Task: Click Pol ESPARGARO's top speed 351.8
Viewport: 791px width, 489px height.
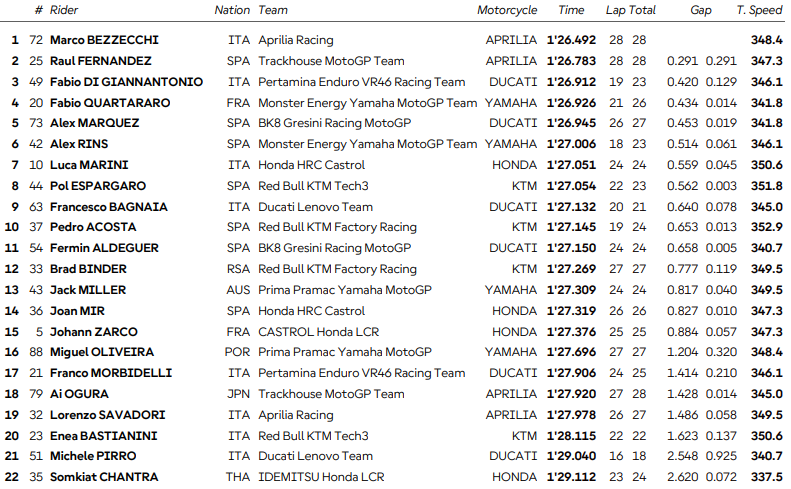Action: [766, 186]
